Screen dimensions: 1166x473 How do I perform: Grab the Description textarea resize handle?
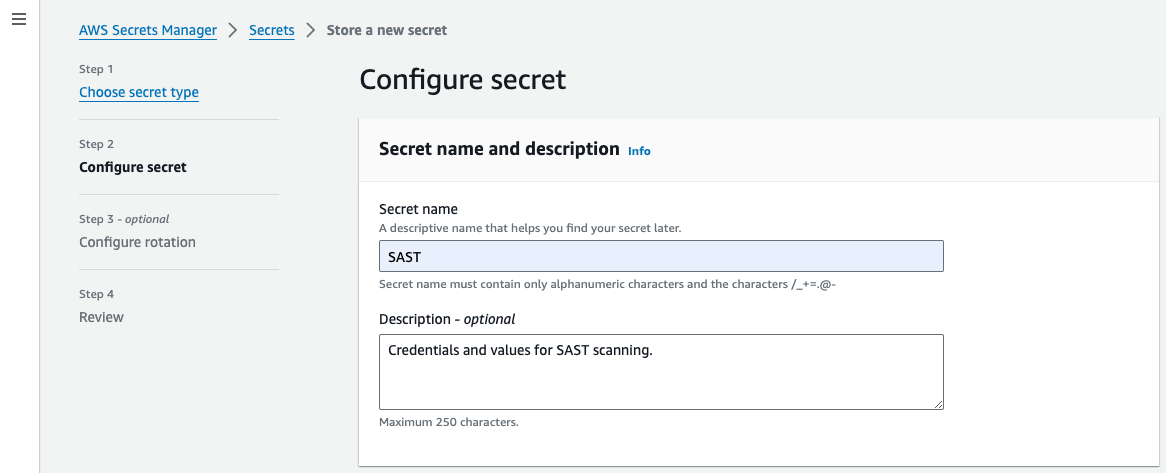click(938, 404)
